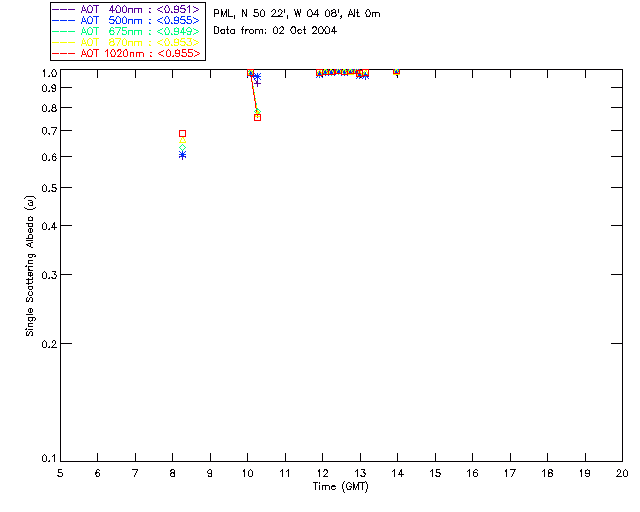
Task: Click x-axis tick label 12
Action: point(322,473)
